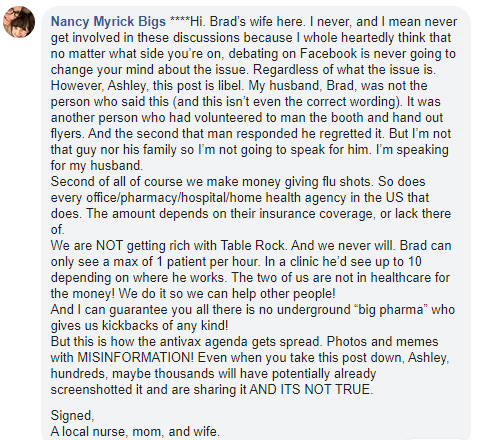Click the line 'for my husband.'
The width and height of the screenshot is (504, 440).
pyautogui.click(x=97, y=166)
